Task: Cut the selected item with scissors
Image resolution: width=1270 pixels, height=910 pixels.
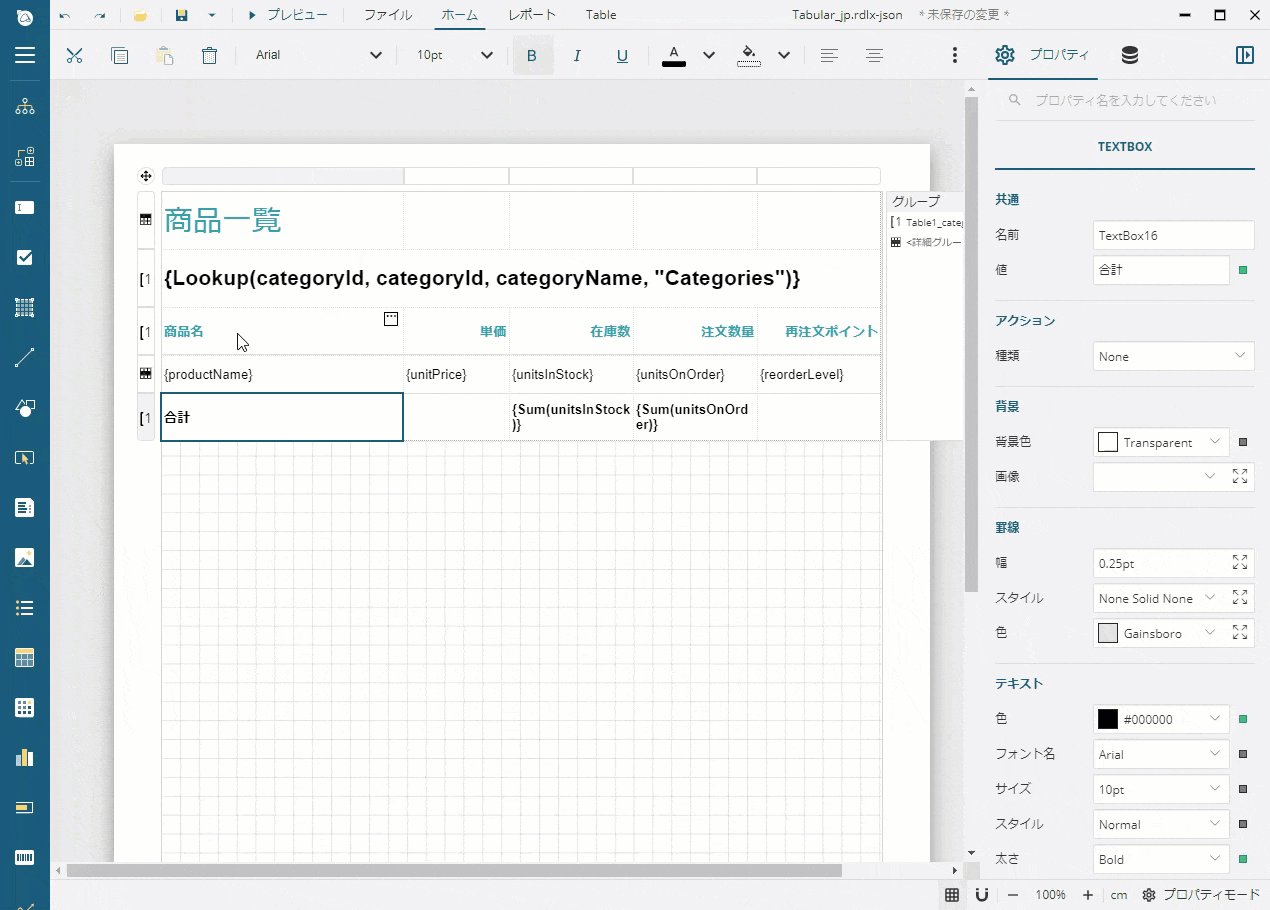Action: point(74,55)
